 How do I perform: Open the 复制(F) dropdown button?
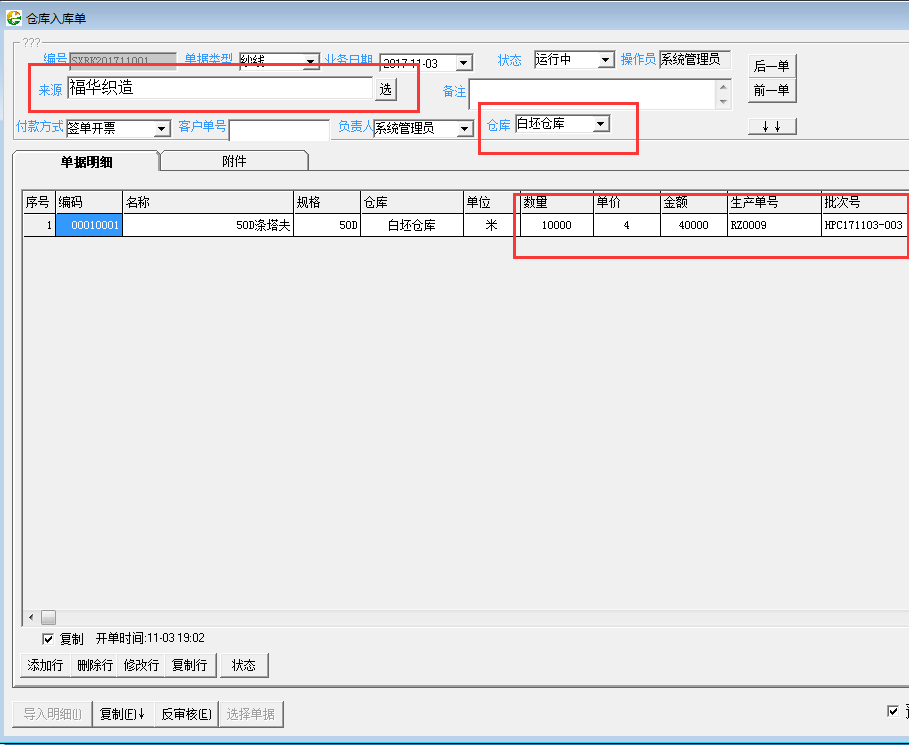tap(123, 714)
